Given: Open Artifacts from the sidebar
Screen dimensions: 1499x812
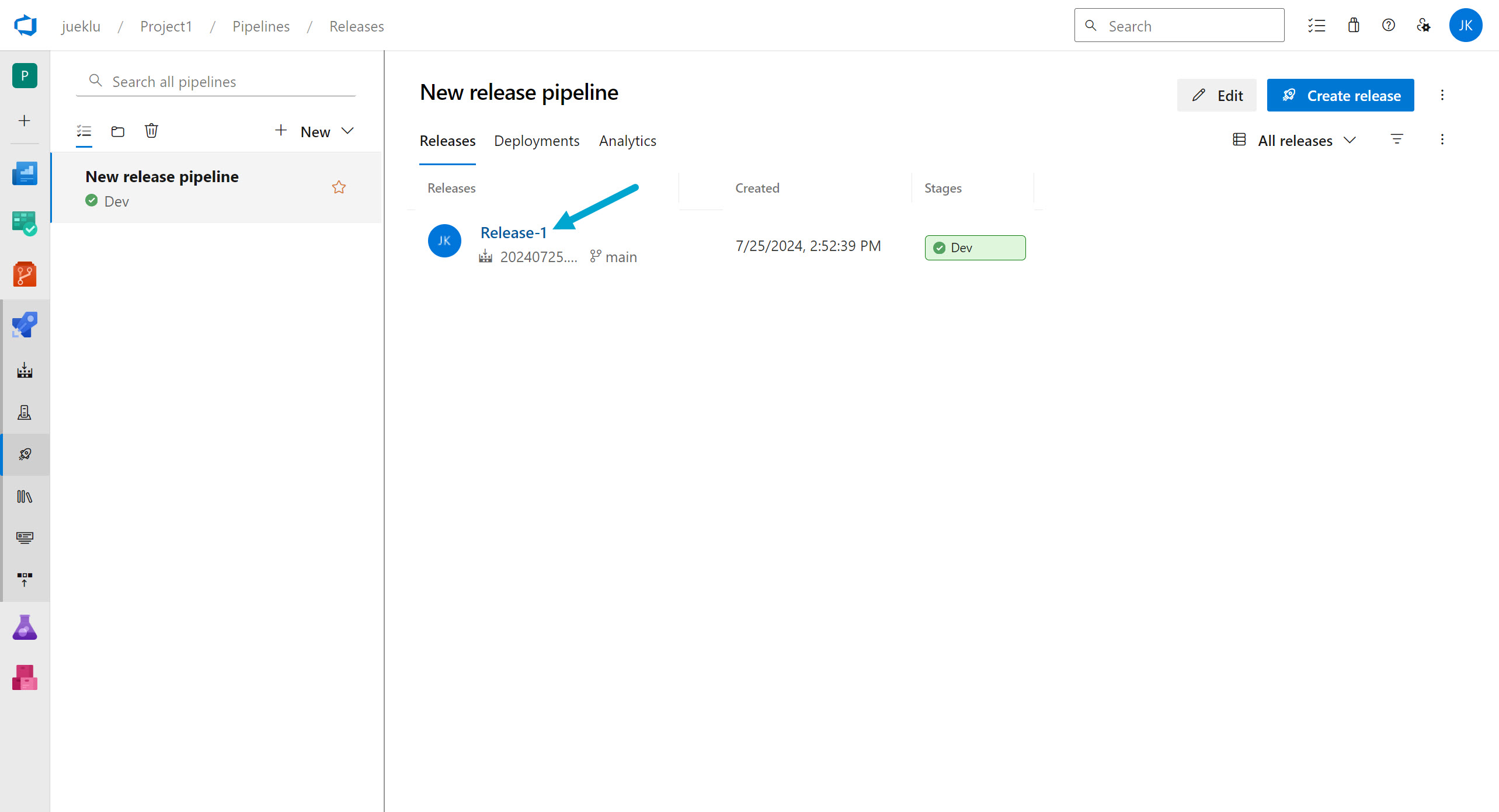Looking at the screenshot, I should pyautogui.click(x=25, y=677).
